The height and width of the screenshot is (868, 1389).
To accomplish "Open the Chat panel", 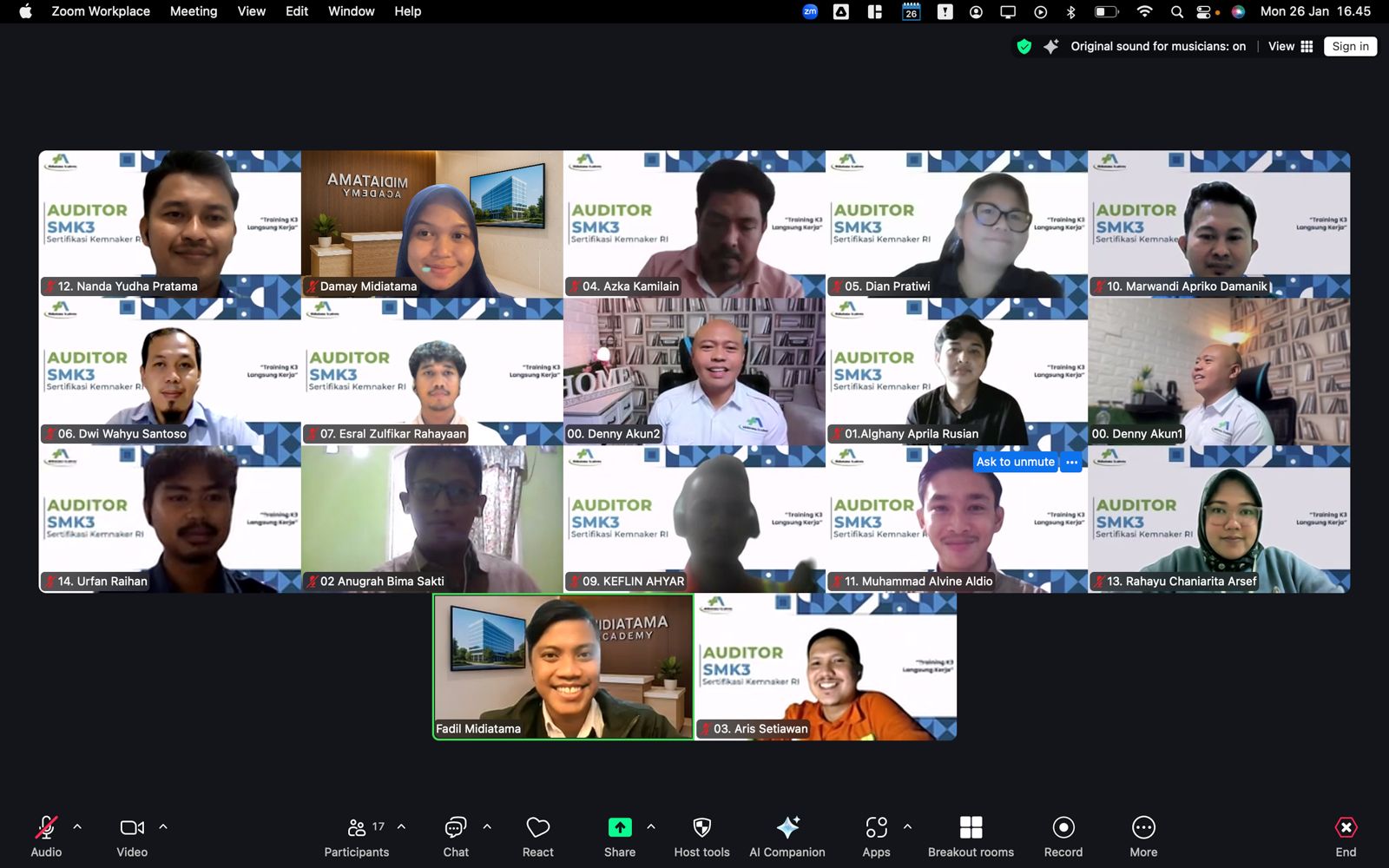I will click(x=455, y=836).
